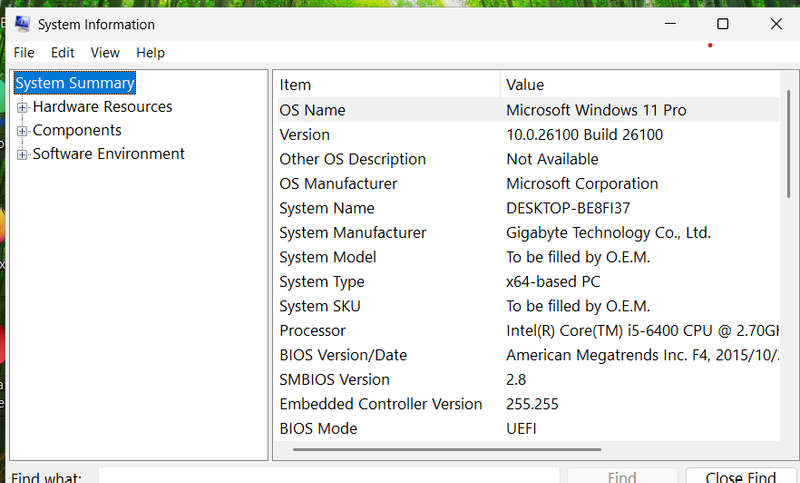Select the OS Manufacturer row label

coord(338,184)
